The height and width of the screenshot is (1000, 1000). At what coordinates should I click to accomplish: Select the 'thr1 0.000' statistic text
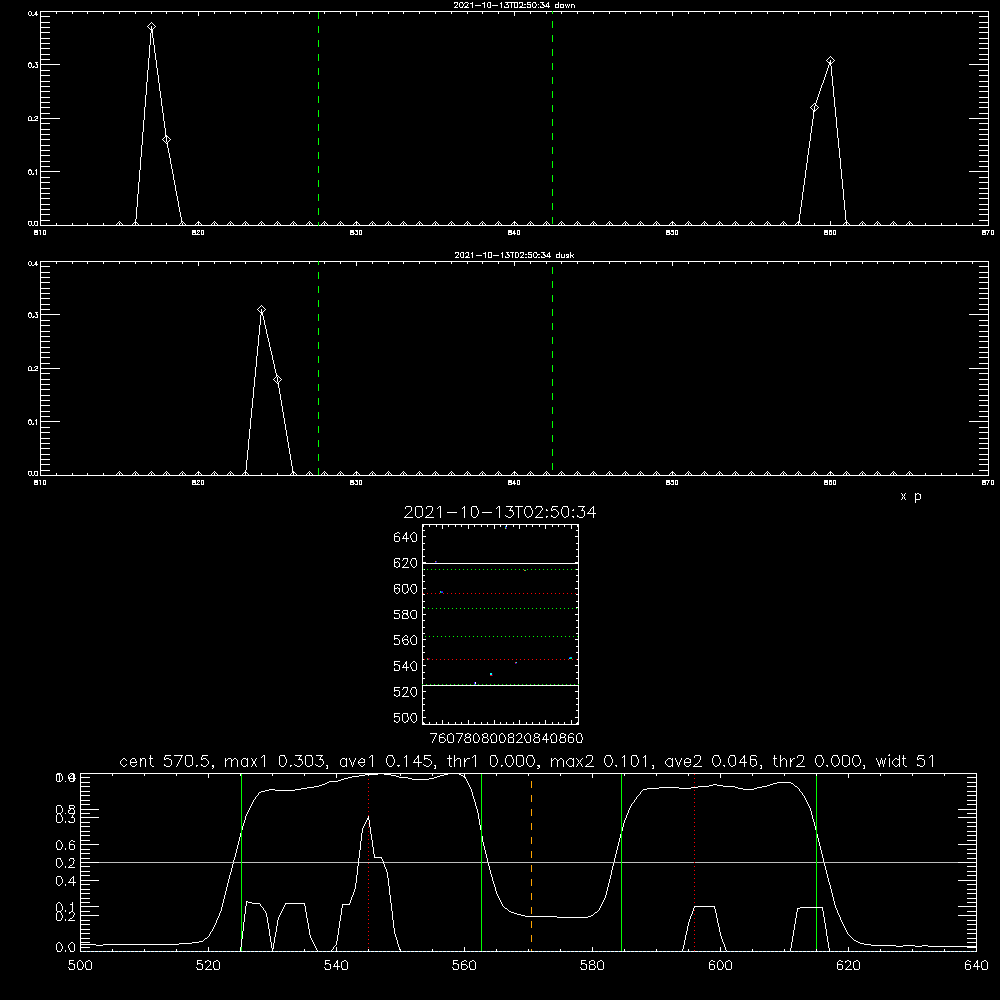click(490, 761)
